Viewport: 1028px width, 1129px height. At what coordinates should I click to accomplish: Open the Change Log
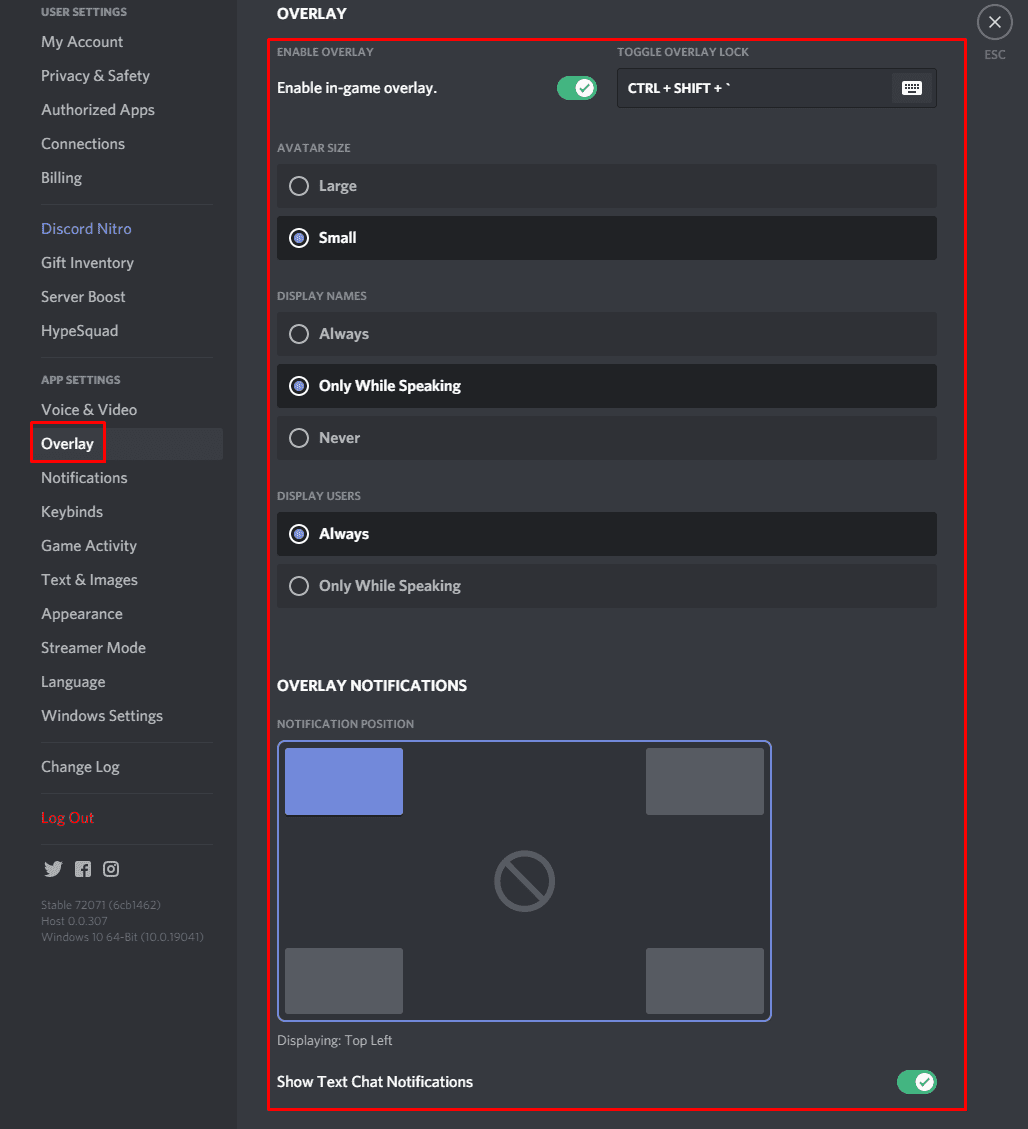click(80, 766)
